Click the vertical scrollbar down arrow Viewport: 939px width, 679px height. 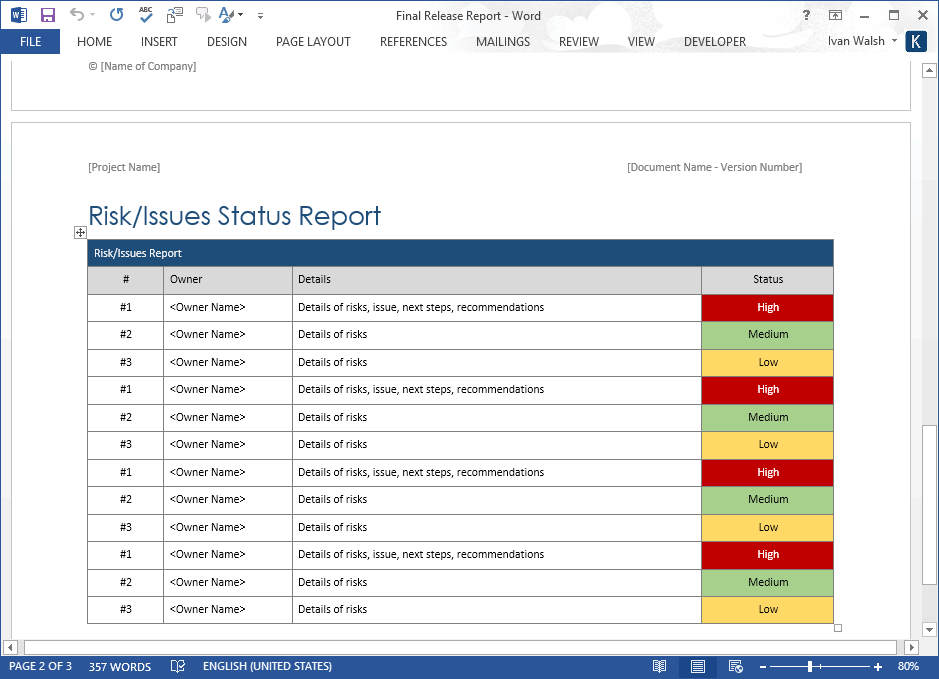[x=929, y=629]
